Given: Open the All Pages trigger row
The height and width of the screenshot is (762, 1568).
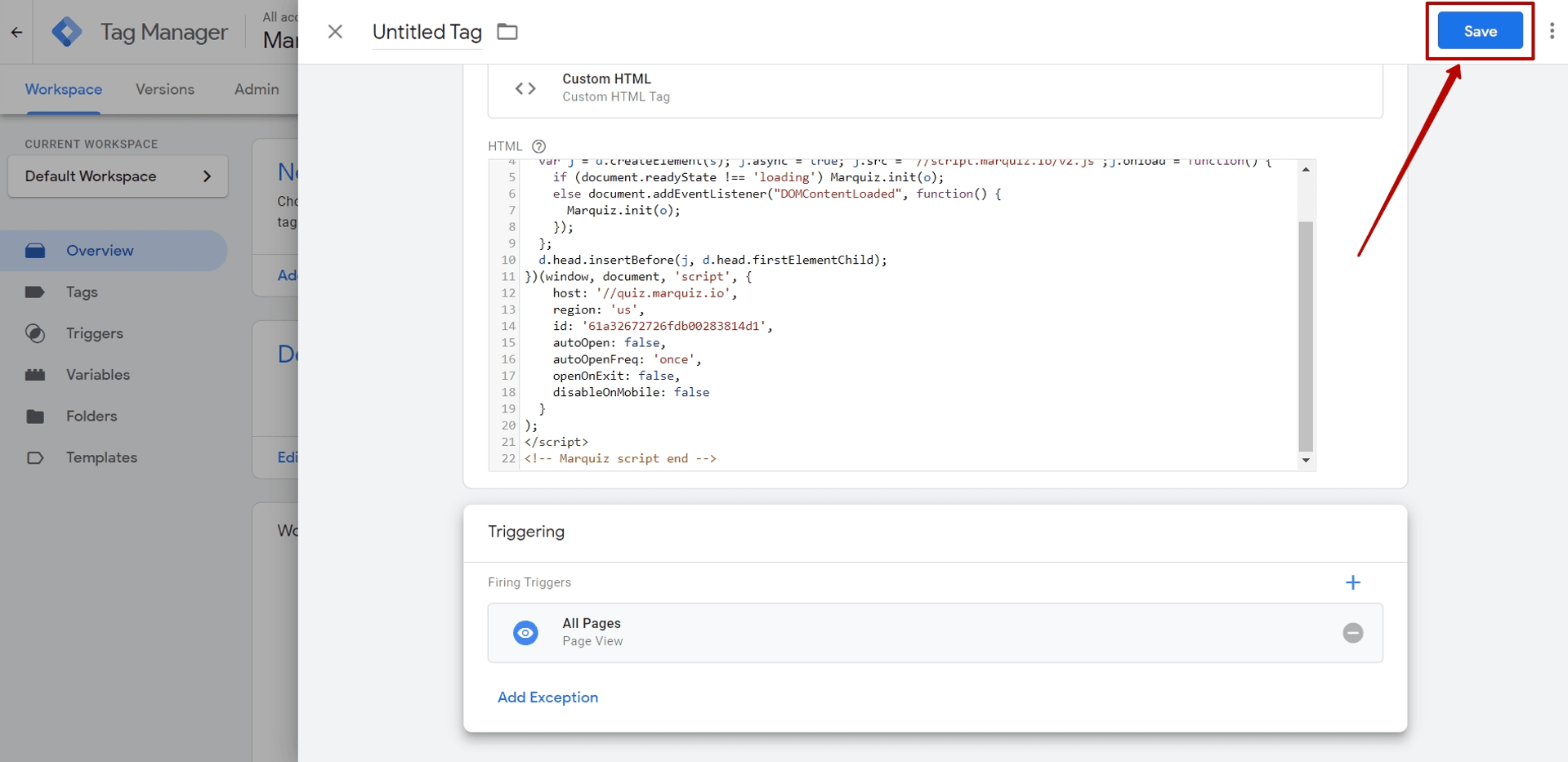Looking at the screenshot, I should tap(935, 633).
